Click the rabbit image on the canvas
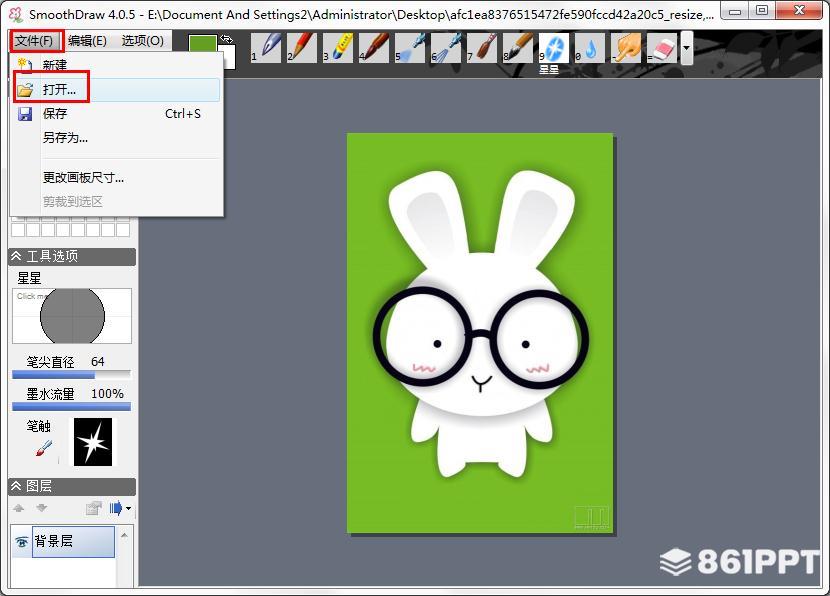Image resolution: width=830 pixels, height=596 pixels. point(480,333)
